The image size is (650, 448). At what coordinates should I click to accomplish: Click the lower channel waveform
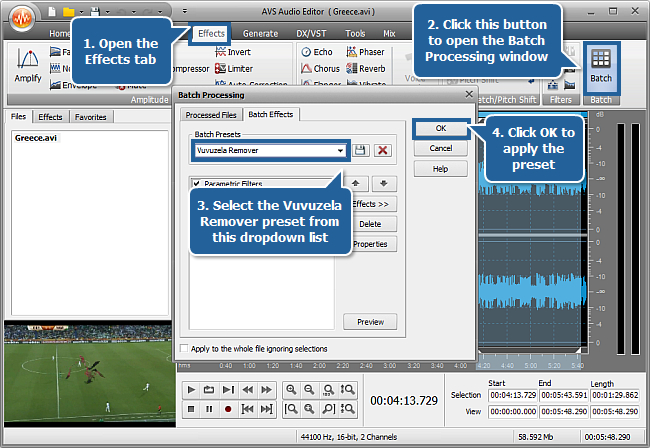[532, 291]
